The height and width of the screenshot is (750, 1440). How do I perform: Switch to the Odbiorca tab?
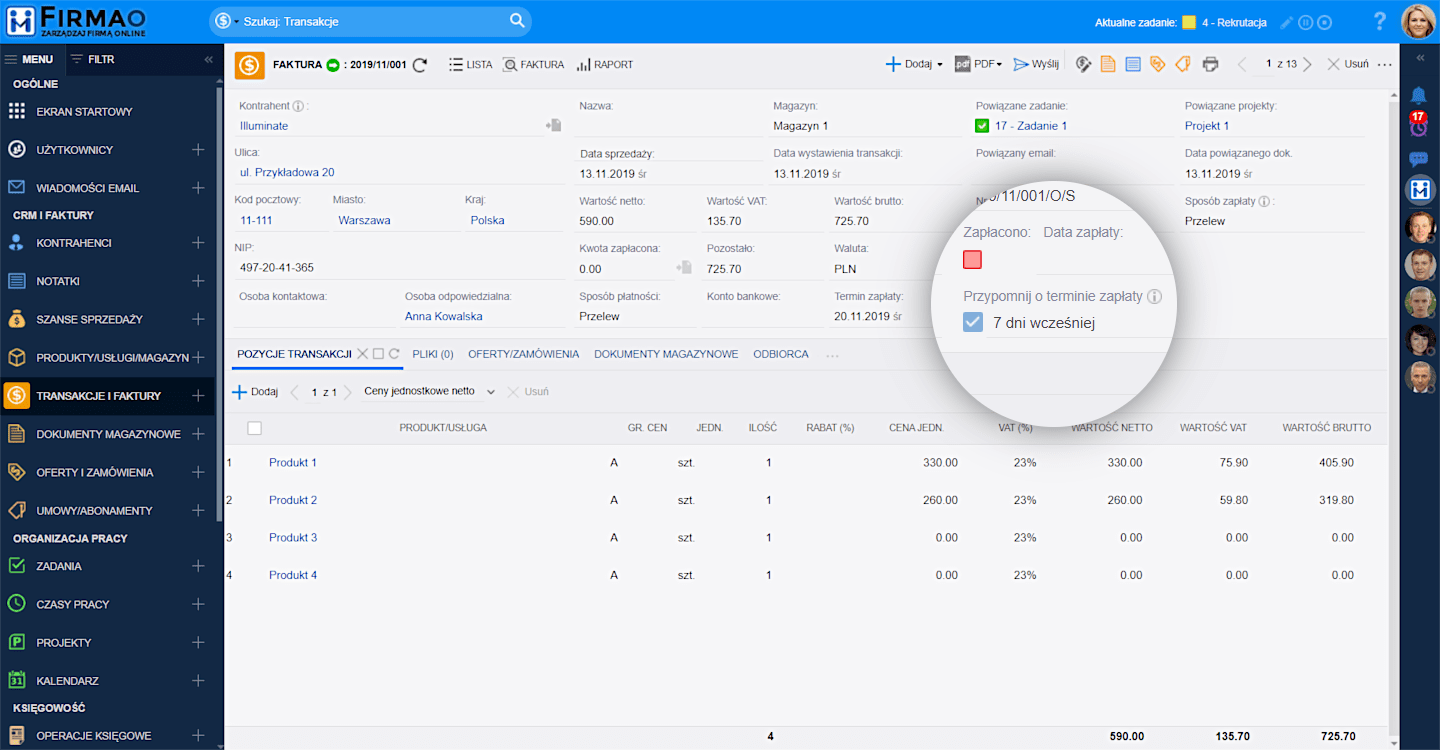pos(781,354)
